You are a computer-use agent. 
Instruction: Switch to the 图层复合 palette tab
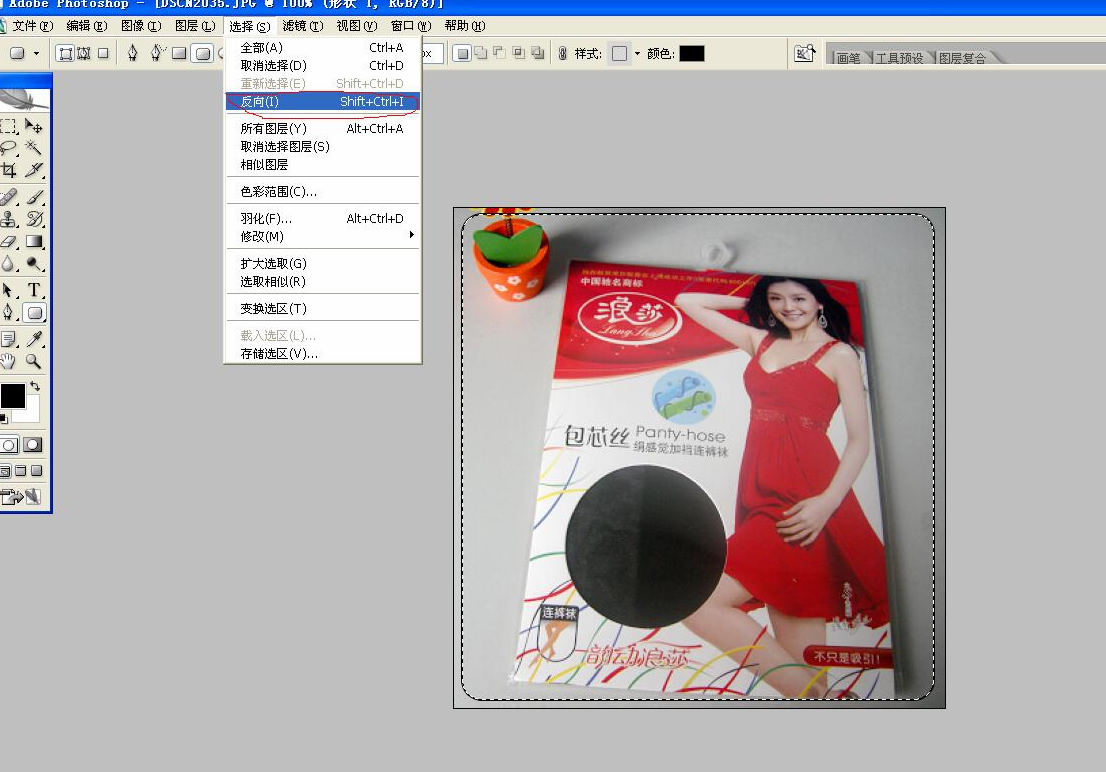tap(962, 58)
